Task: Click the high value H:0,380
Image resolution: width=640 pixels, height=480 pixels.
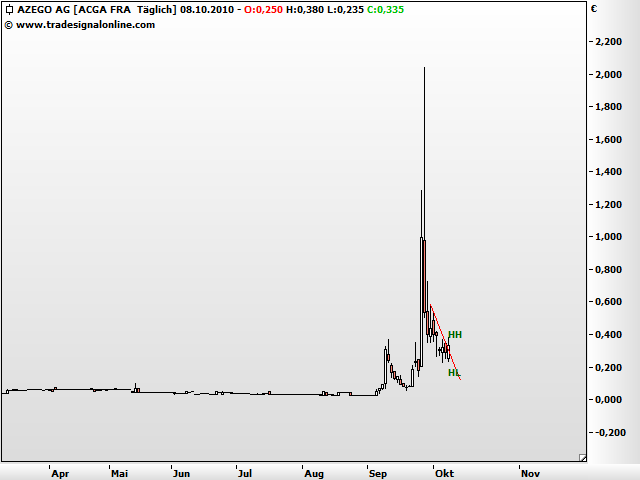Action: 305,9
